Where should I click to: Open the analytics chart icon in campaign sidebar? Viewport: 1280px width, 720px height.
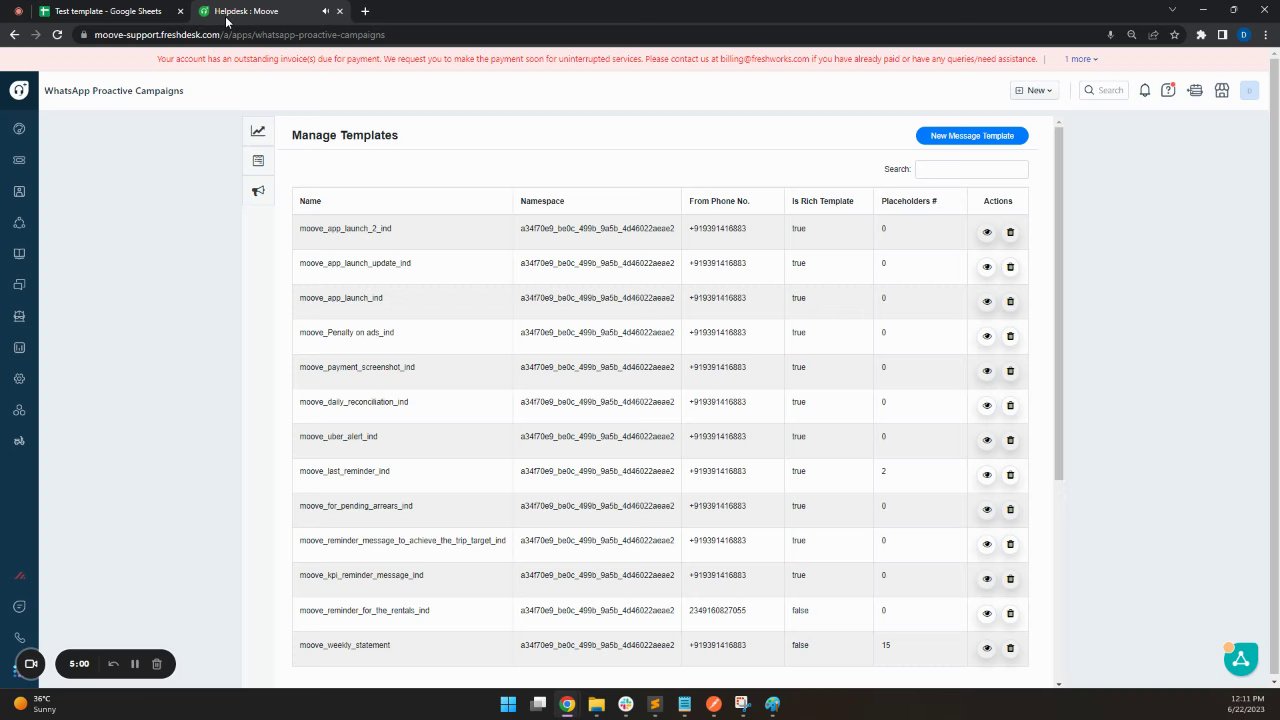[x=258, y=130]
